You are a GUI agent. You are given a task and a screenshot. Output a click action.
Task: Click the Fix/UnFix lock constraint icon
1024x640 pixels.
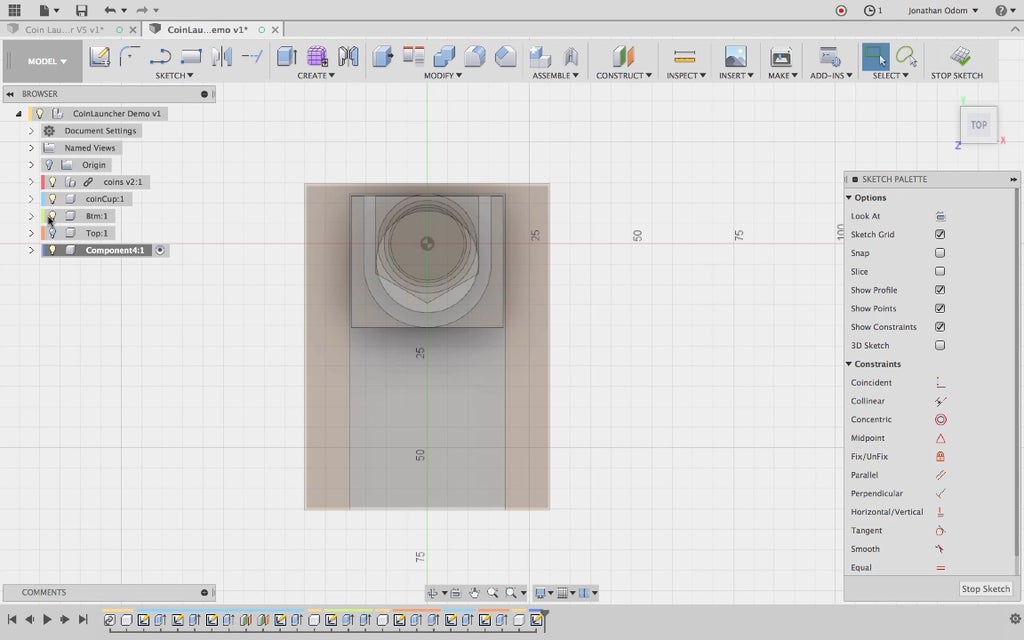click(940, 457)
